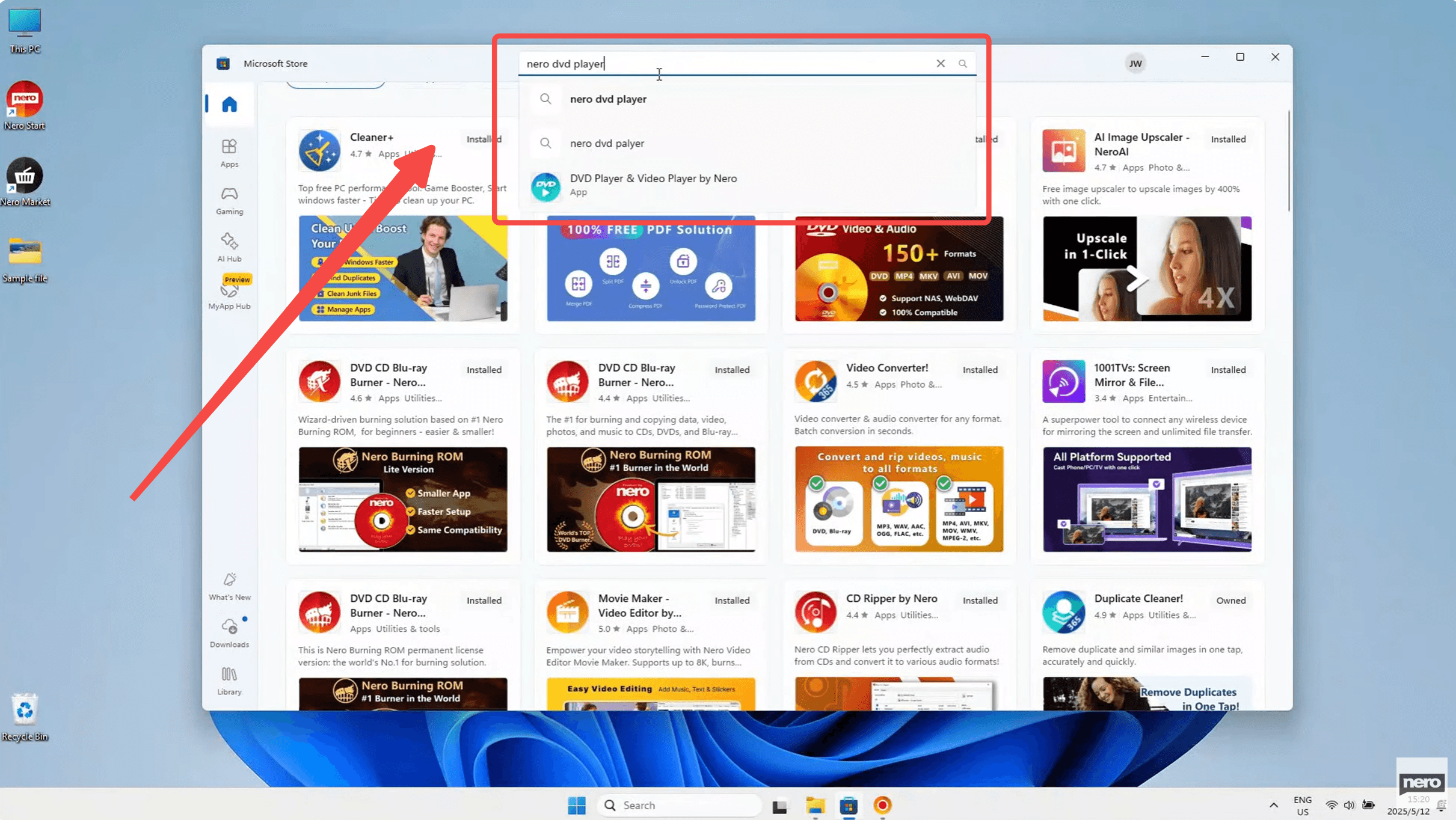
Task: Open Convert and rip videos banner
Action: click(x=899, y=499)
